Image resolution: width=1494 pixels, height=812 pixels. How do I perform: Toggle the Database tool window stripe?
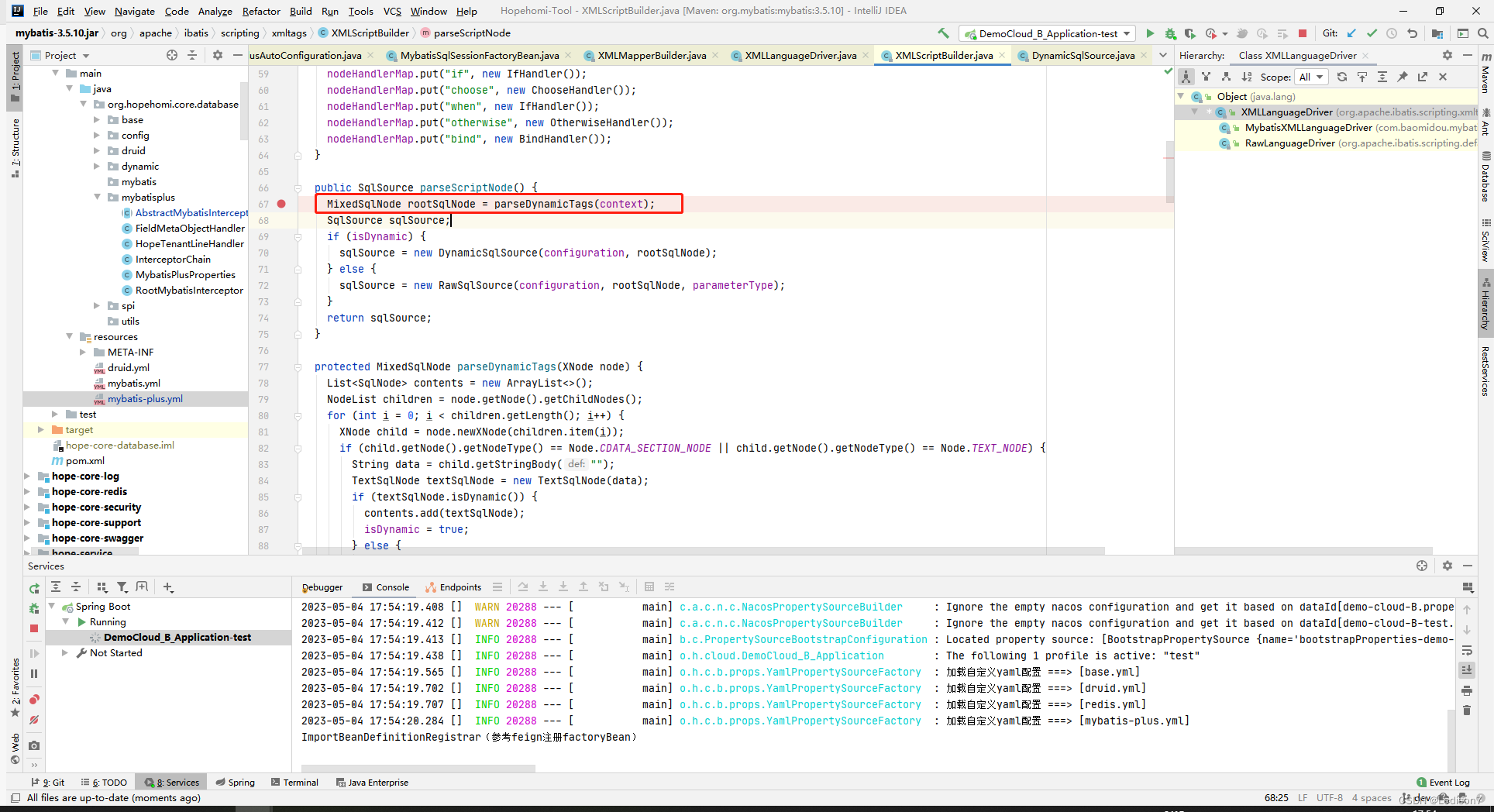pos(1485,176)
